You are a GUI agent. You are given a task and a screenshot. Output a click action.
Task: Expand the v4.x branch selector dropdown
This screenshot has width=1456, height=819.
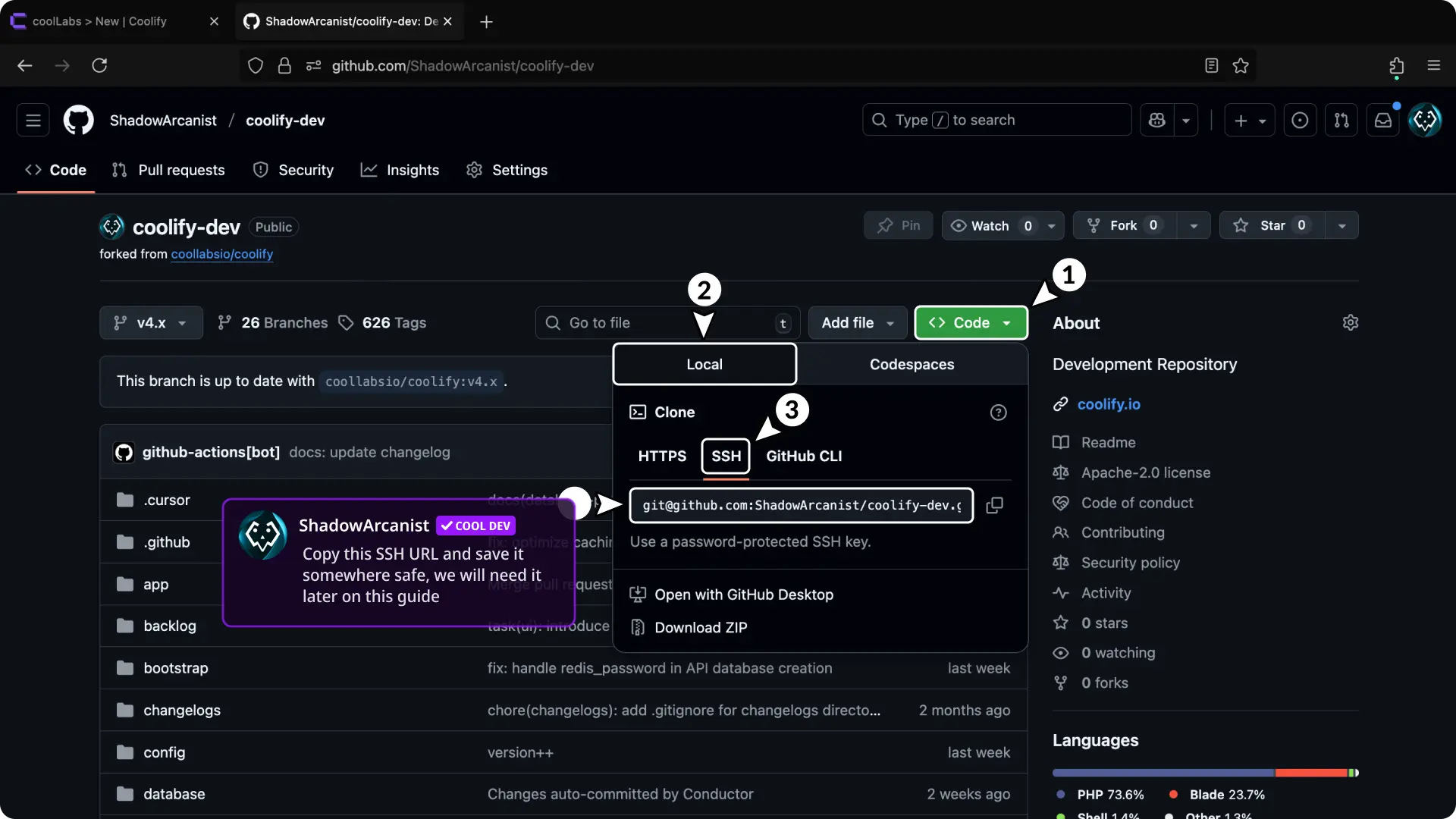(151, 323)
